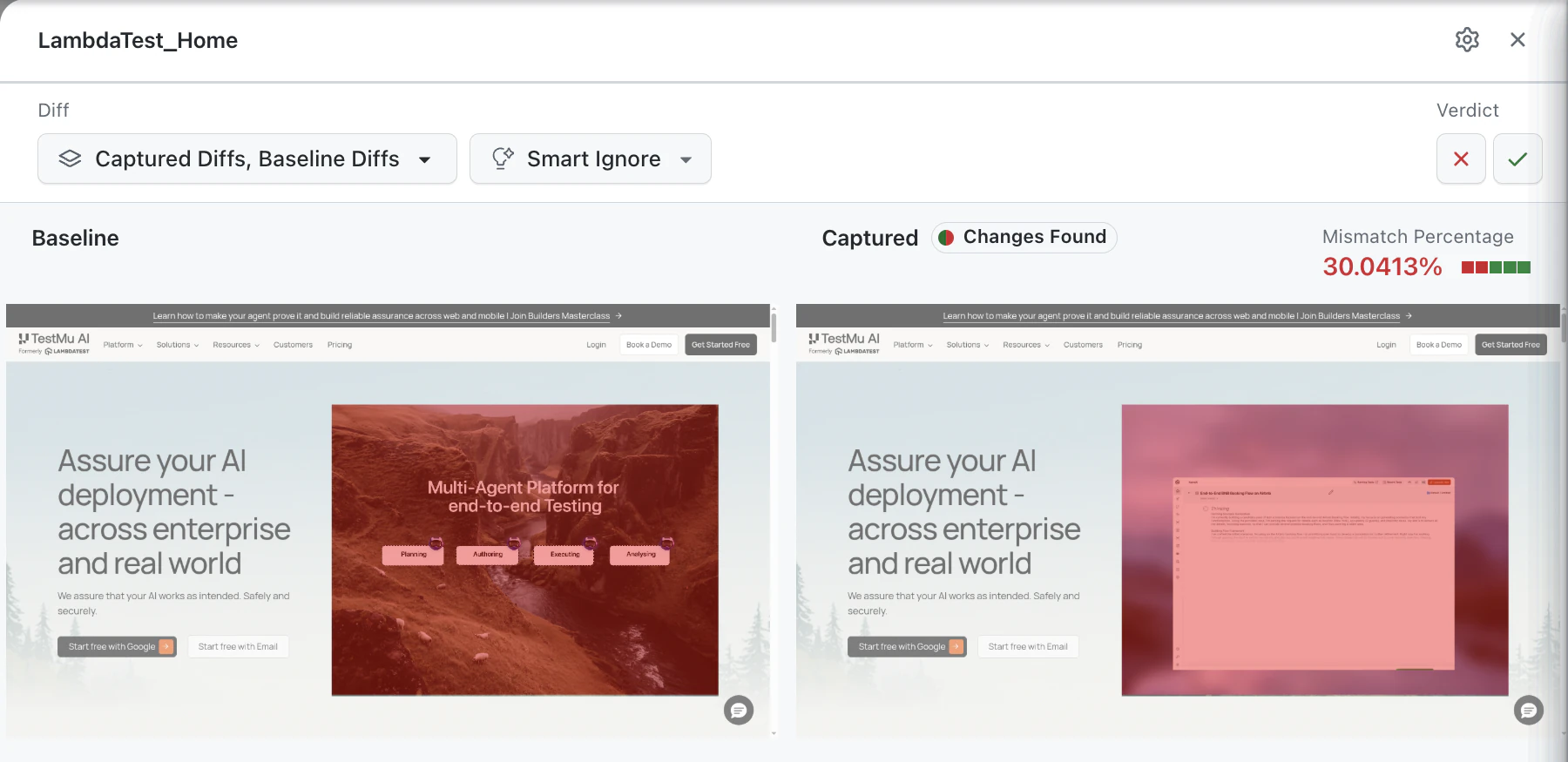1568x762 pixels.
Task: Click Builders Masterclass banner link in Baseline
Action: [387, 316]
